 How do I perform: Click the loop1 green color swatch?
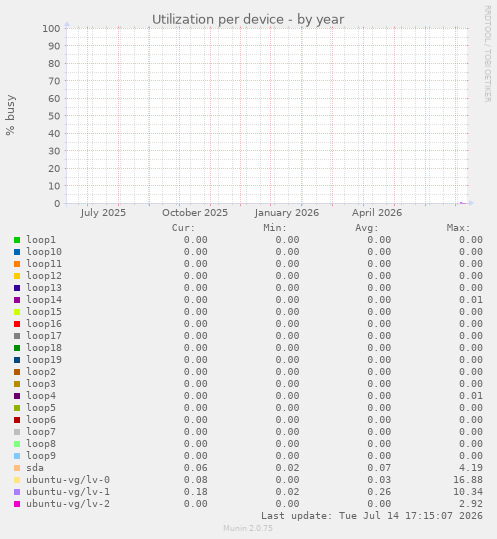[x=17, y=240]
